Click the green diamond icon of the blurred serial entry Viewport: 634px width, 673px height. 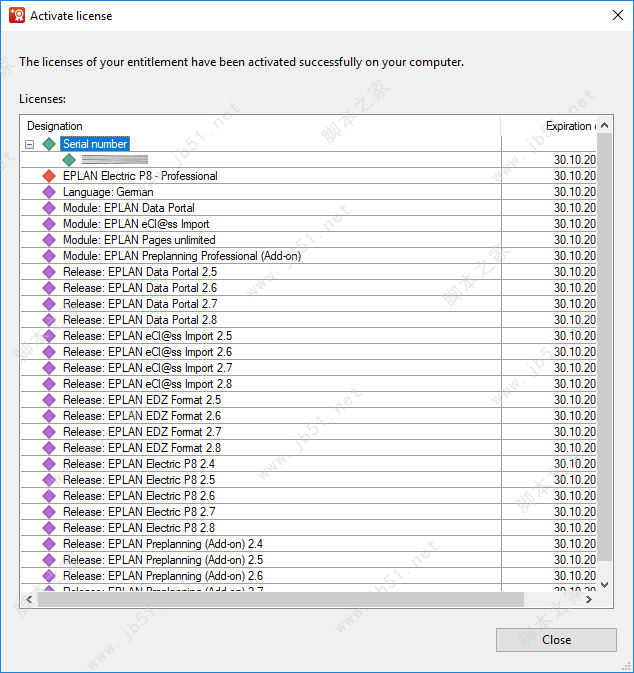pyautogui.click(x=69, y=160)
